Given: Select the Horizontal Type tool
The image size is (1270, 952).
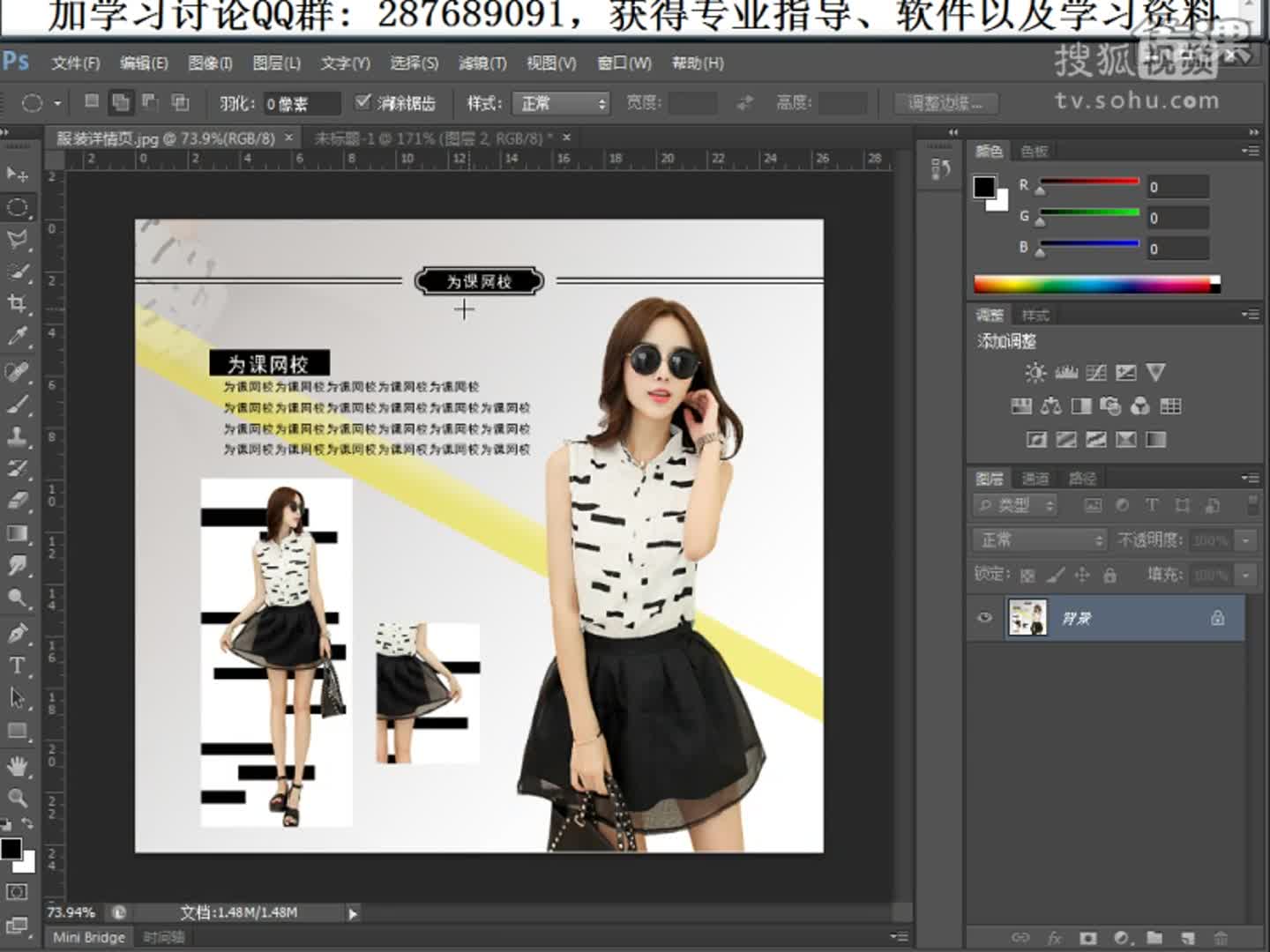Looking at the screenshot, I should [x=17, y=666].
